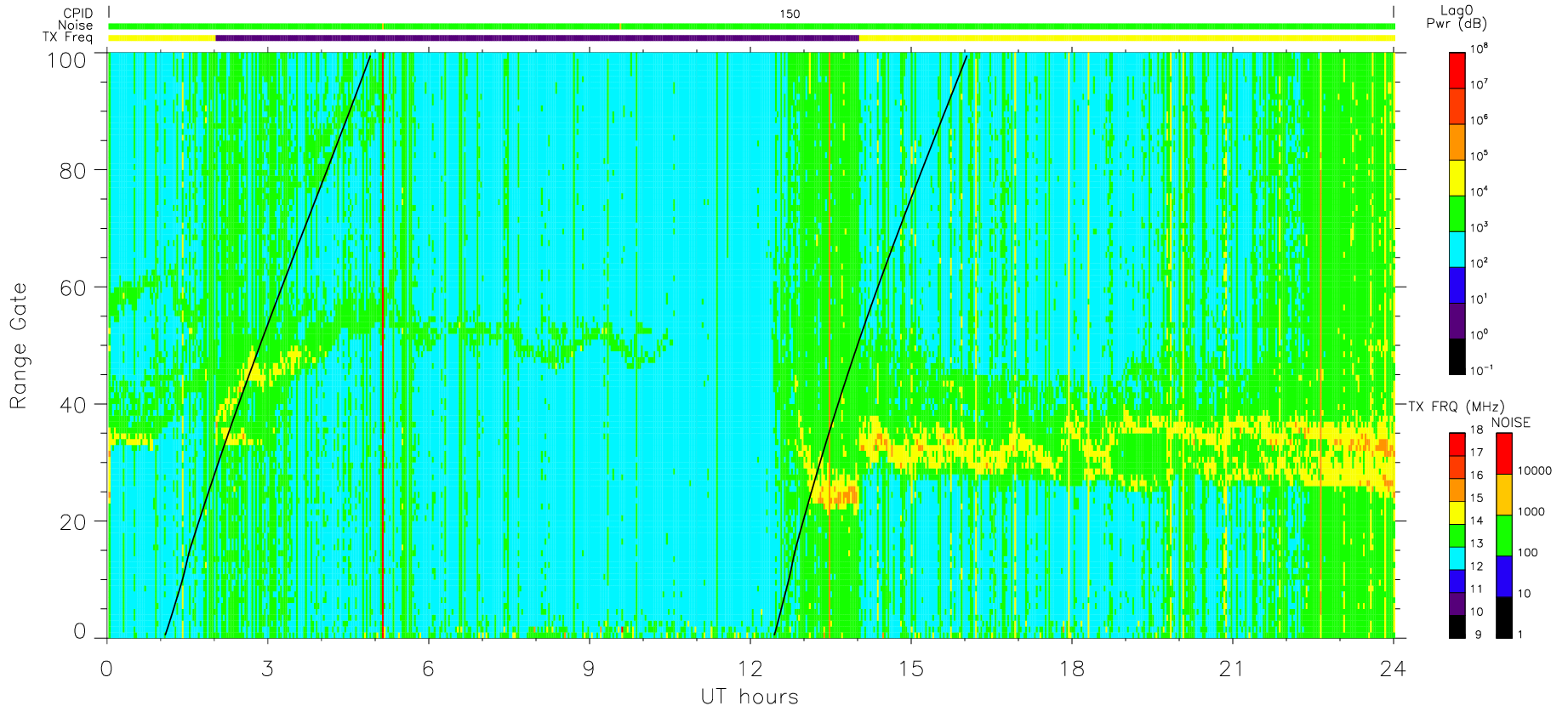Click the x-axis tick label '21'
The image size is (1568, 723).
tap(1232, 669)
